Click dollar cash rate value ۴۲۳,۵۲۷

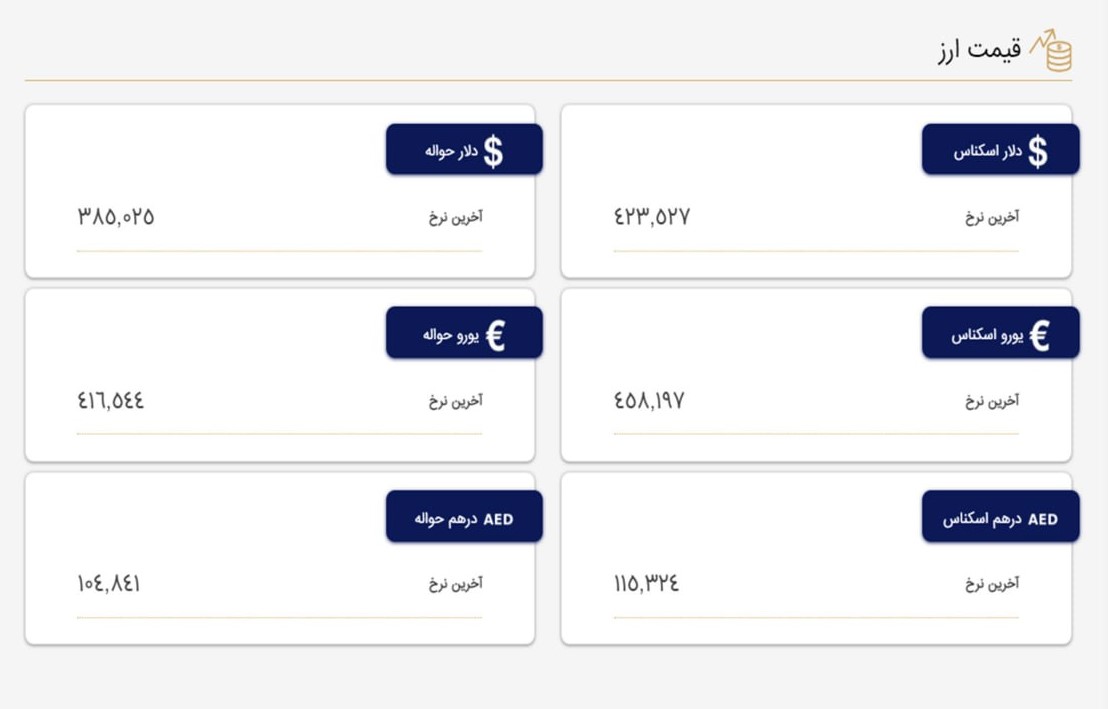click(x=652, y=216)
